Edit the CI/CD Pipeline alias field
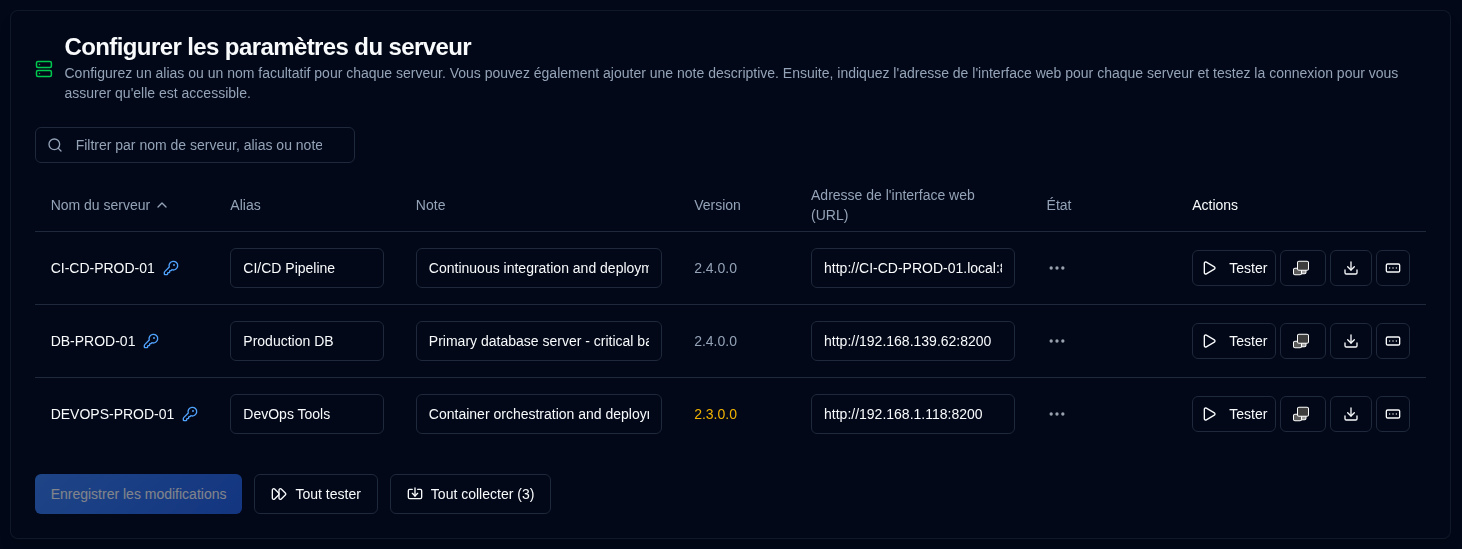Screen dimensions: 1462x549 pyautogui.click(x=307, y=268)
